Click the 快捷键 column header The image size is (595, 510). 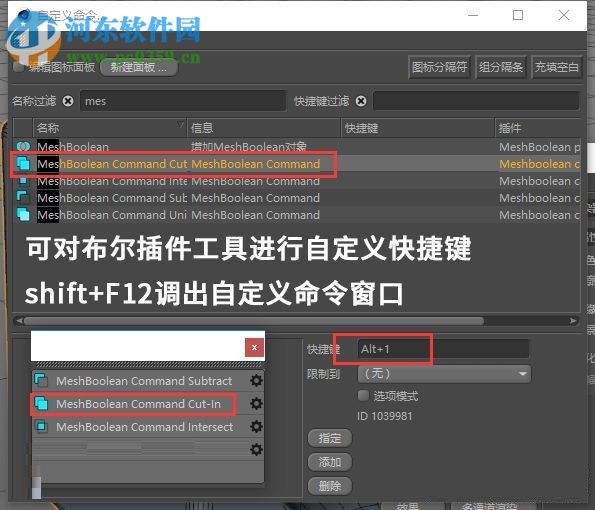coord(418,128)
